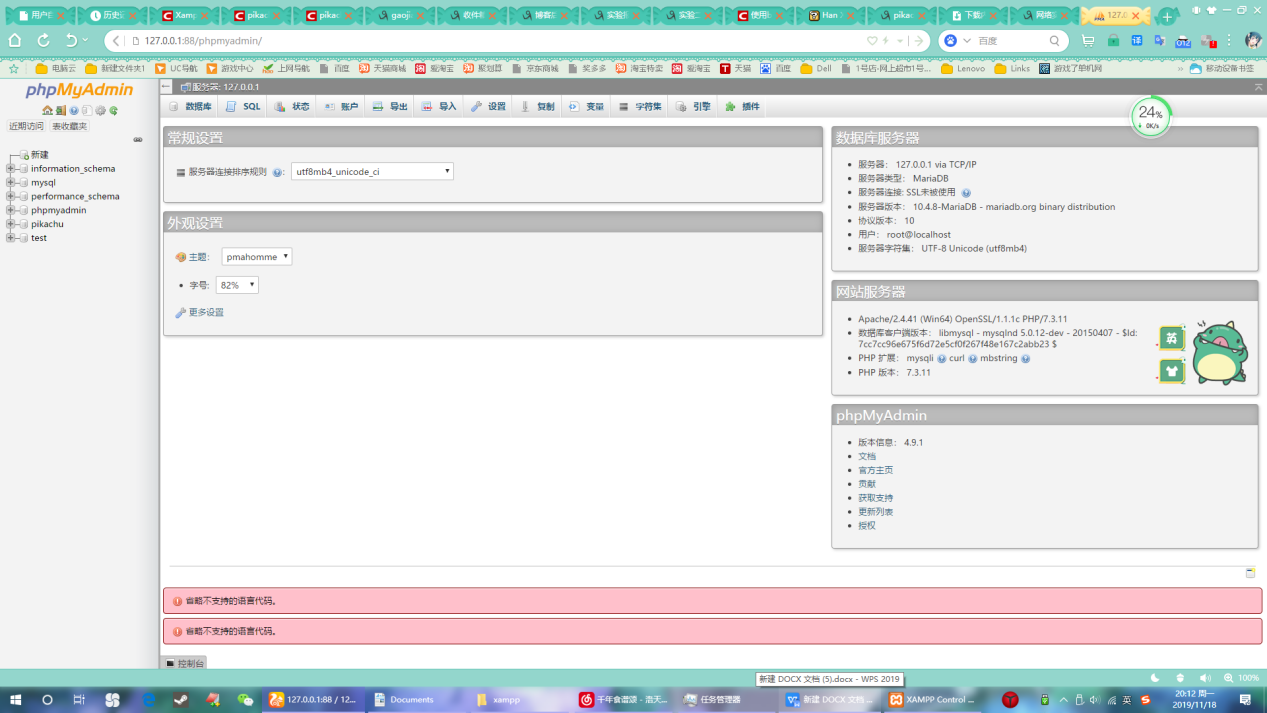The image size is (1267, 713).
Task: Click the page icon above the error messages
Action: pyautogui.click(x=1250, y=573)
